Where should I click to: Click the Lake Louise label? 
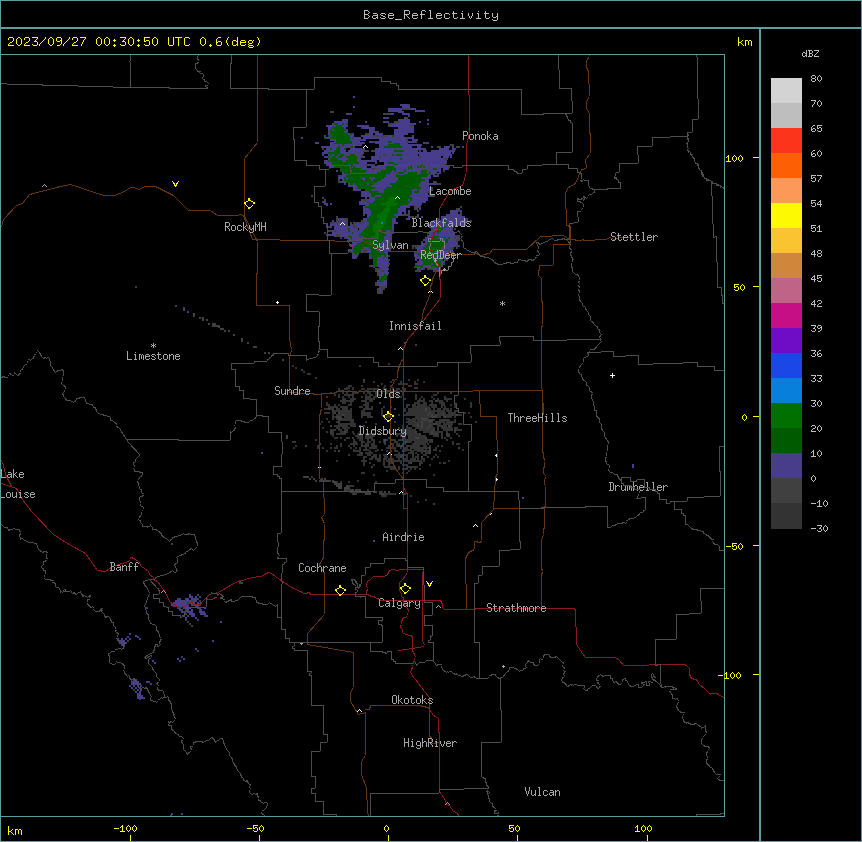point(18,484)
